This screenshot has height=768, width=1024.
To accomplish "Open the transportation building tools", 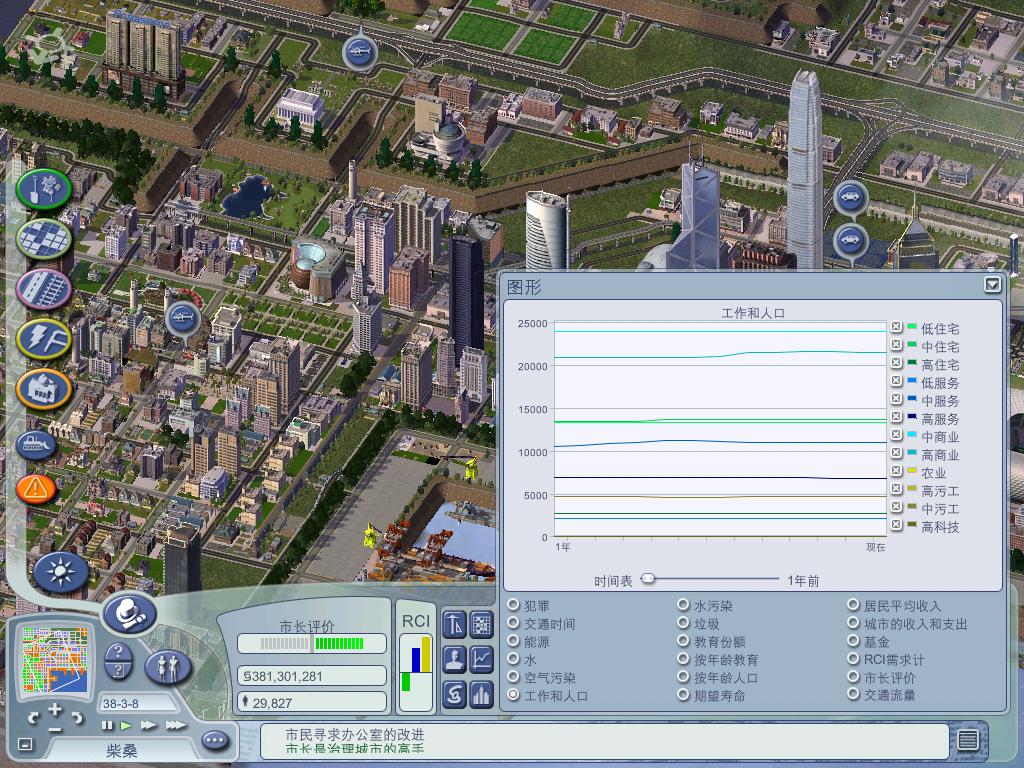I will click(44, 289).
